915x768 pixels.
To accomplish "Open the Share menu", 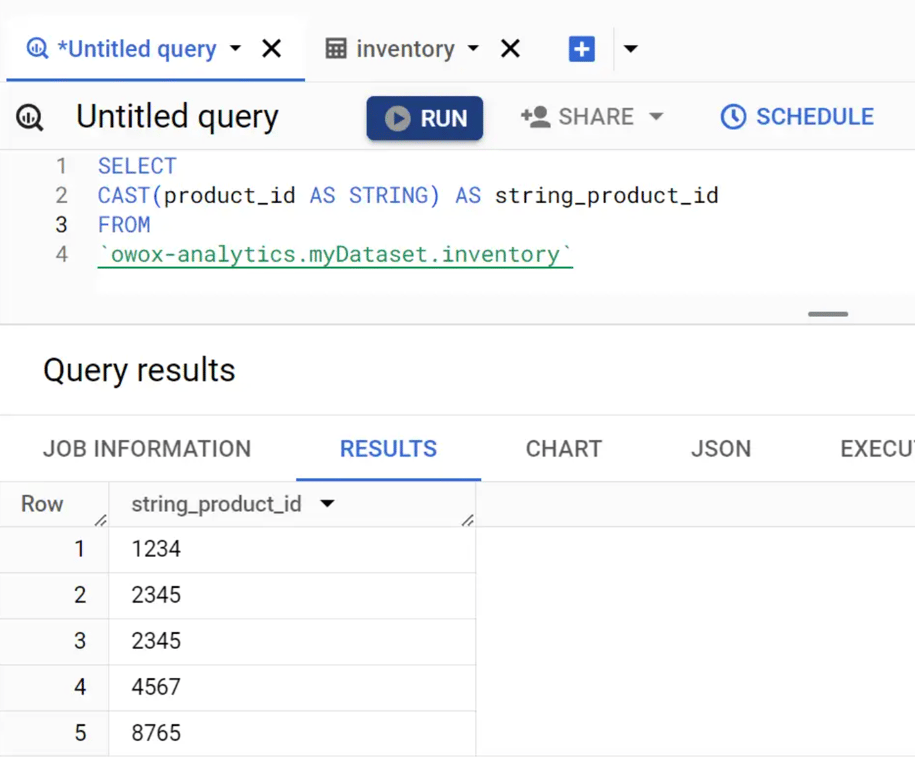I will 592,117.
